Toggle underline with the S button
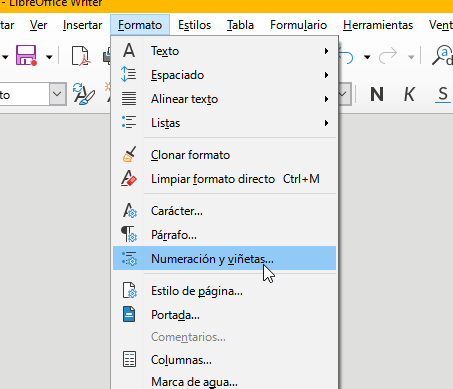453x389 pixels. (x=443, y=94)
